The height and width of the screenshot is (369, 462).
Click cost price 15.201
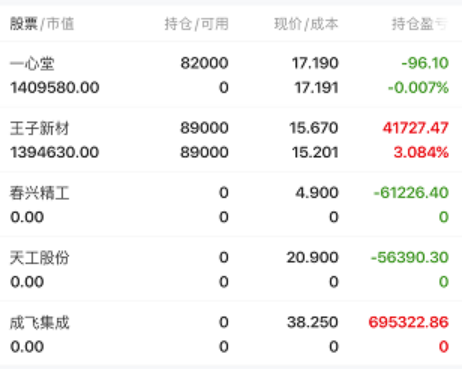(x=315, y=152)
